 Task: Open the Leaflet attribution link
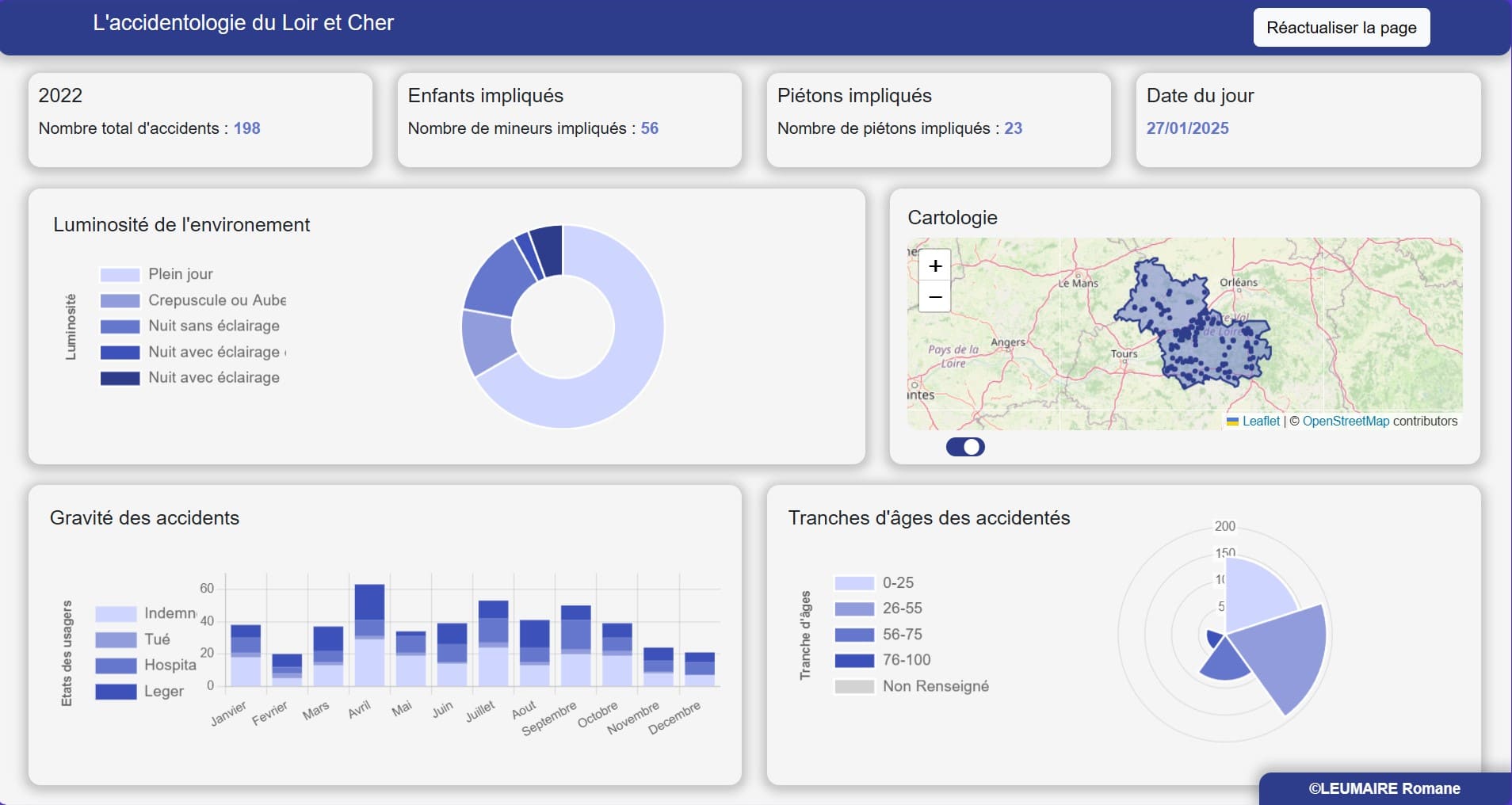coord(1260,422)
